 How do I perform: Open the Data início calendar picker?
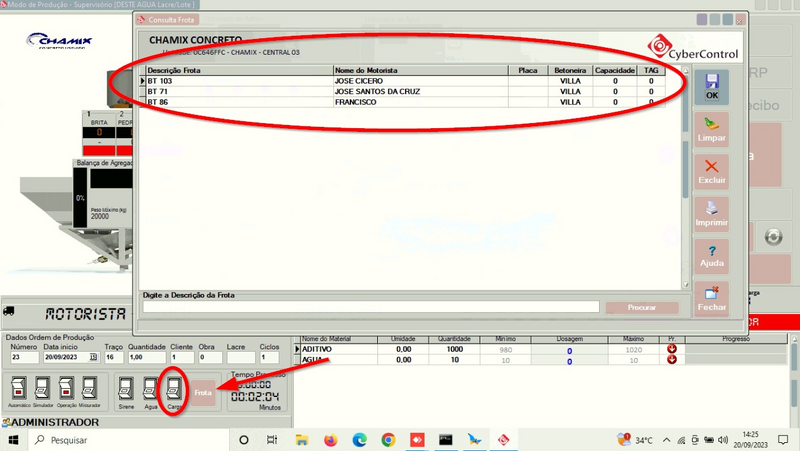93,357
